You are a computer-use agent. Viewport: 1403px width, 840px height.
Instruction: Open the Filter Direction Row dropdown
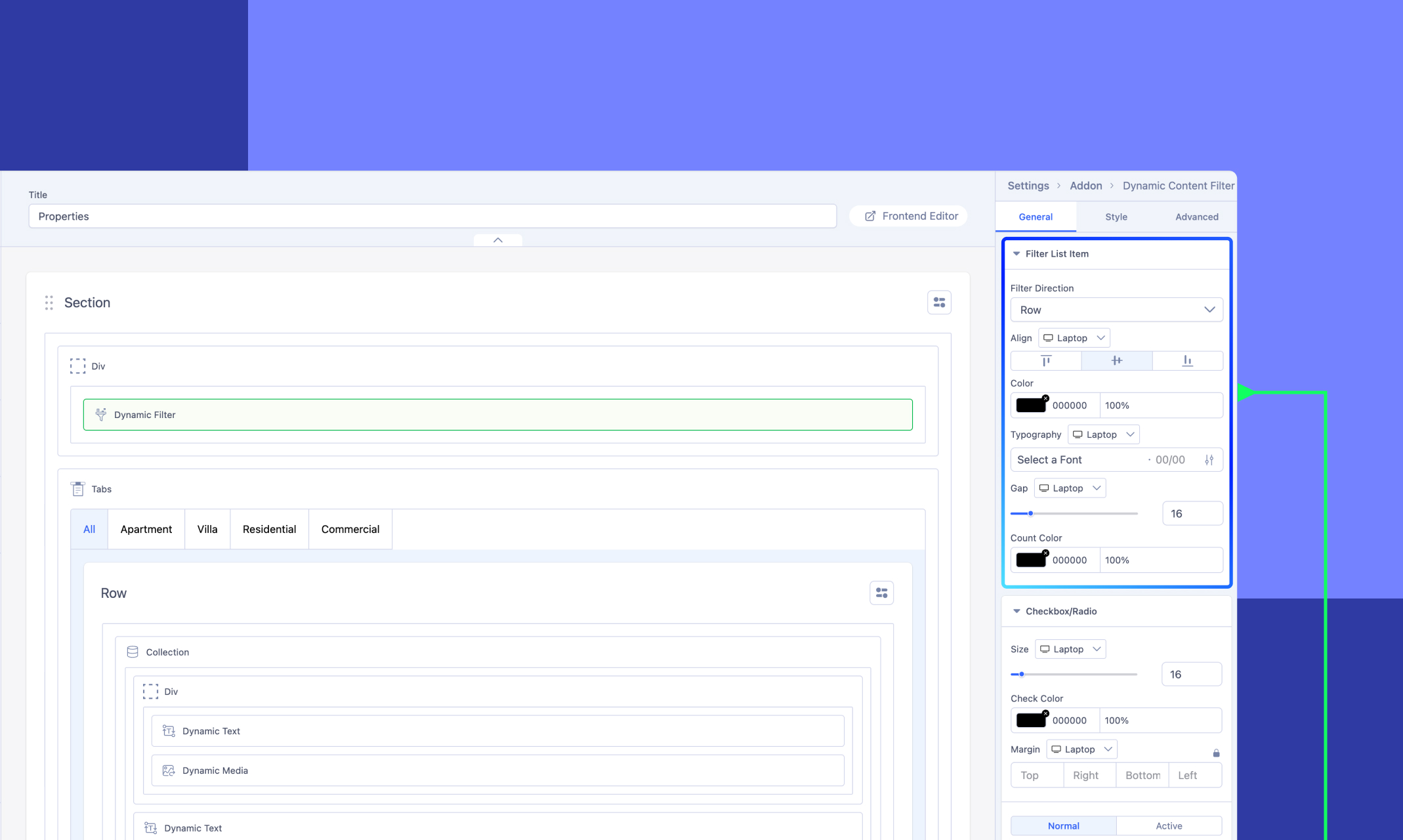[x=1116, y=310]
